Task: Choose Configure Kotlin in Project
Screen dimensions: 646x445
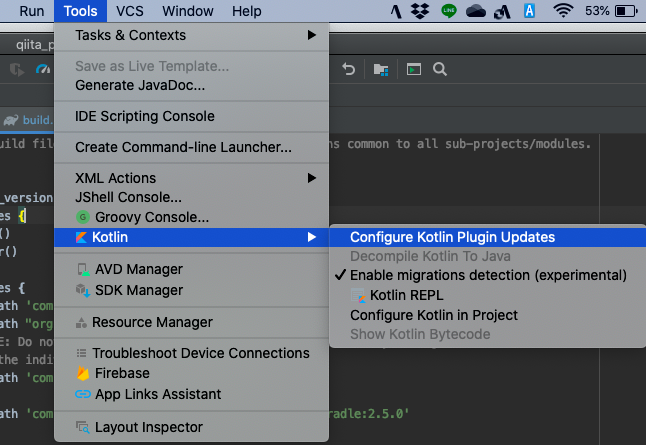Action: [488, 315]
